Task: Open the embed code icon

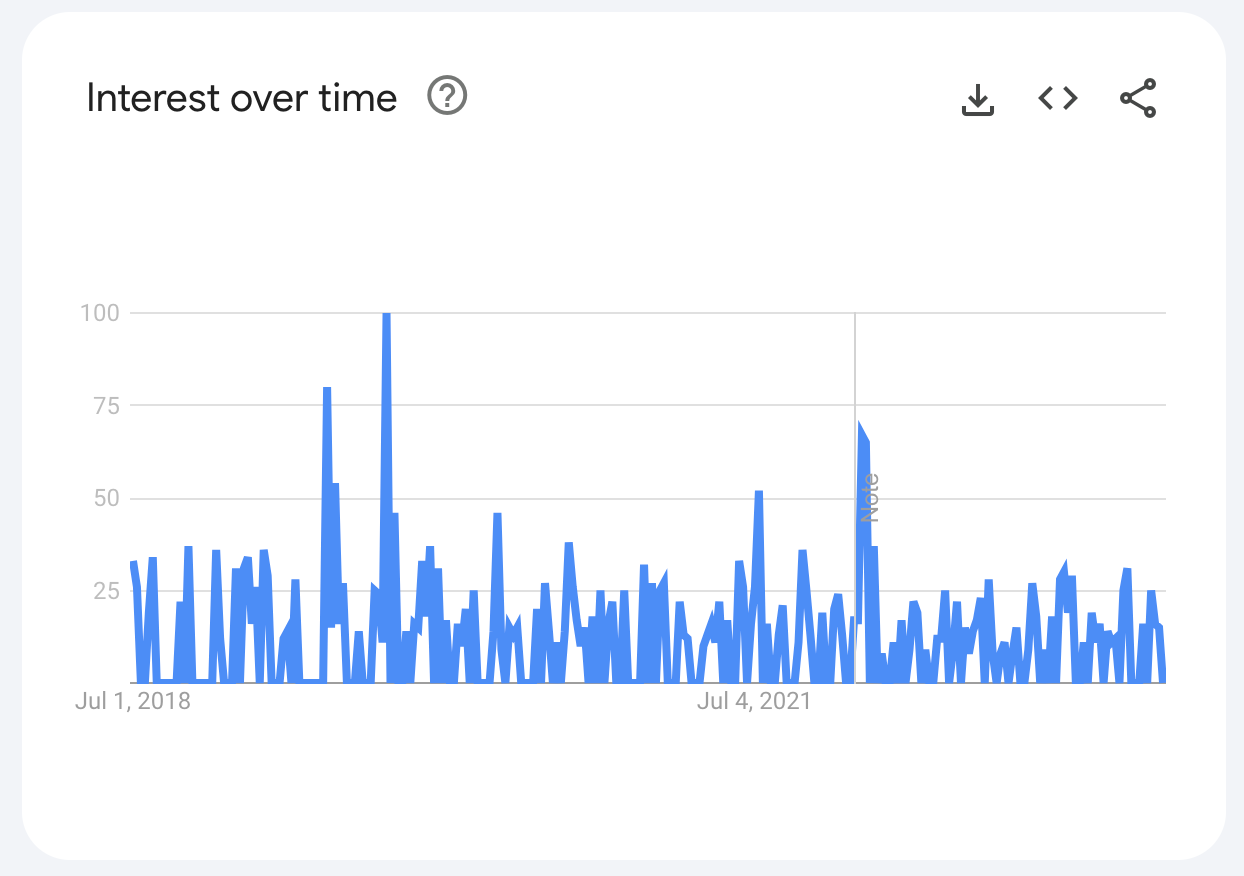Action: (x=1057, y=98)
